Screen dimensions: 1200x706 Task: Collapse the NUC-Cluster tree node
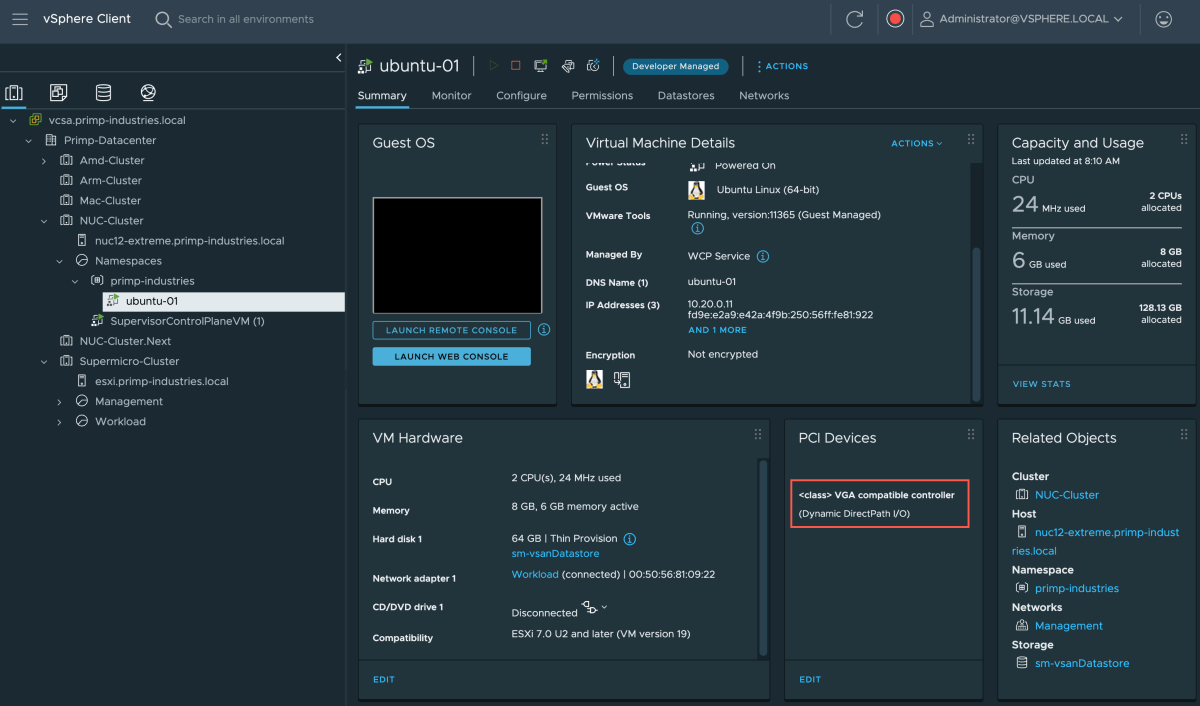44,221
